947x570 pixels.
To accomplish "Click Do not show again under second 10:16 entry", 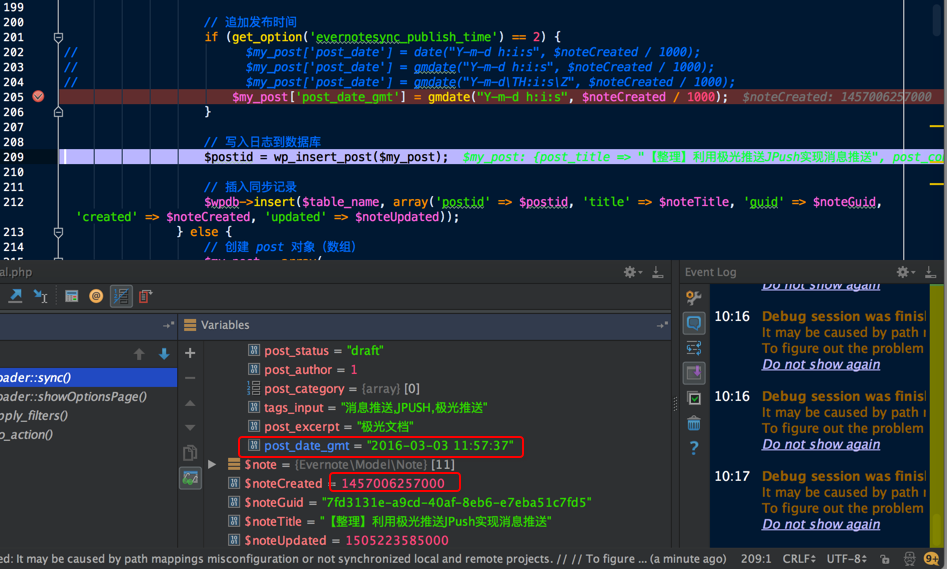I will (821, 444).
